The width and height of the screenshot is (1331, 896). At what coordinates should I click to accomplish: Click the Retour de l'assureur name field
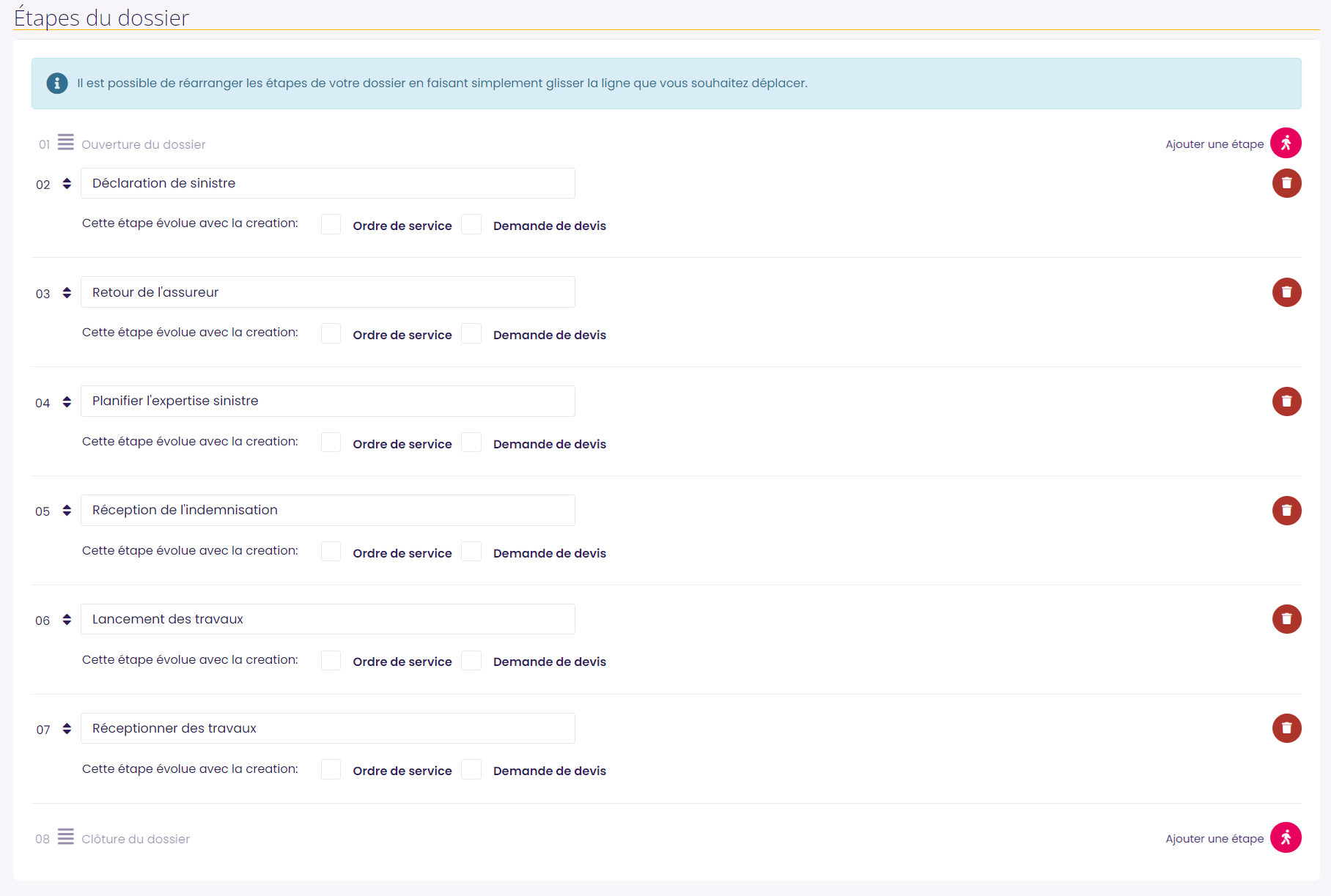[x=328, y=292]
